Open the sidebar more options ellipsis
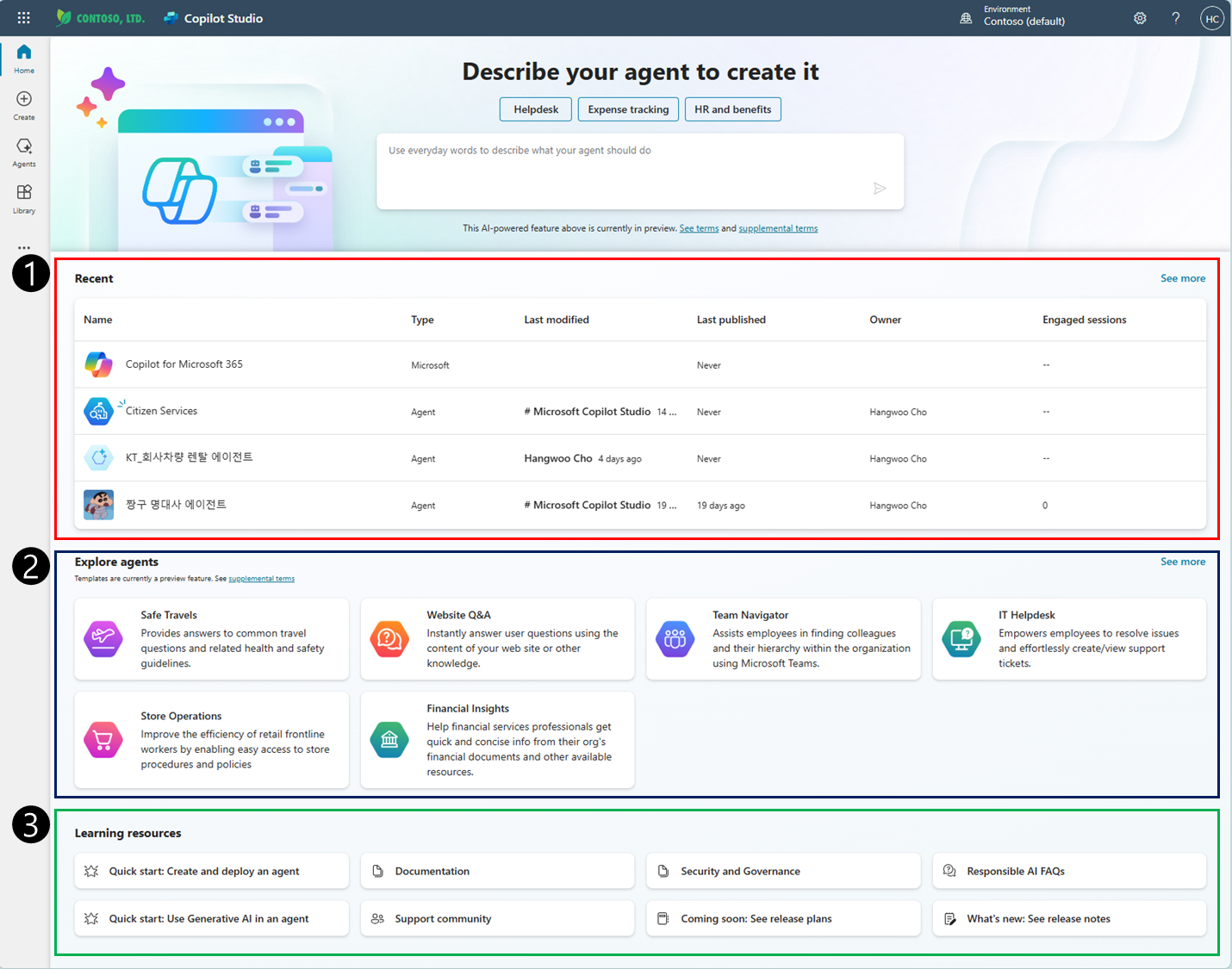1232x969 pixels. [24, 247]
